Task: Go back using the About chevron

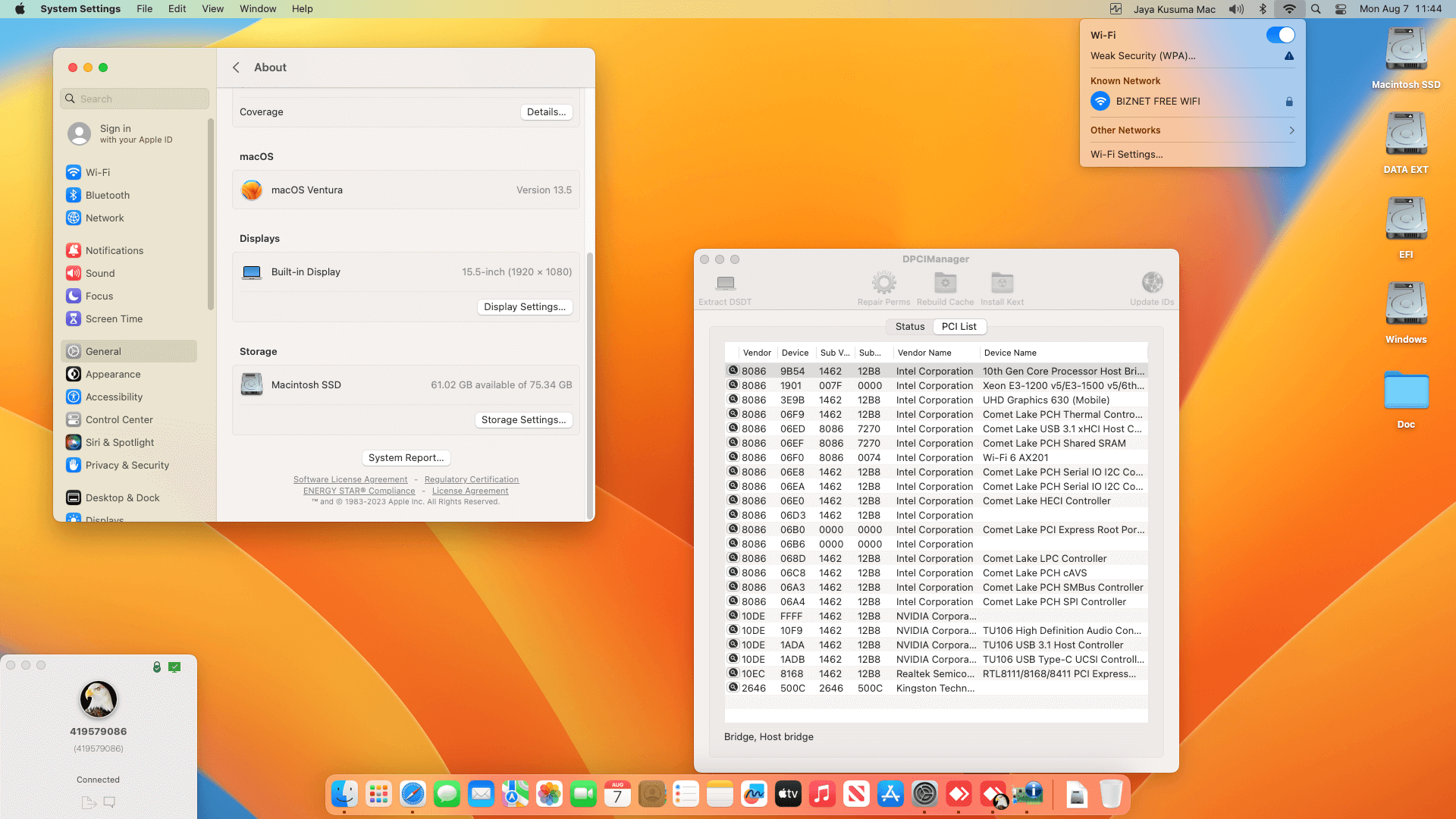Action: (237, 67)
